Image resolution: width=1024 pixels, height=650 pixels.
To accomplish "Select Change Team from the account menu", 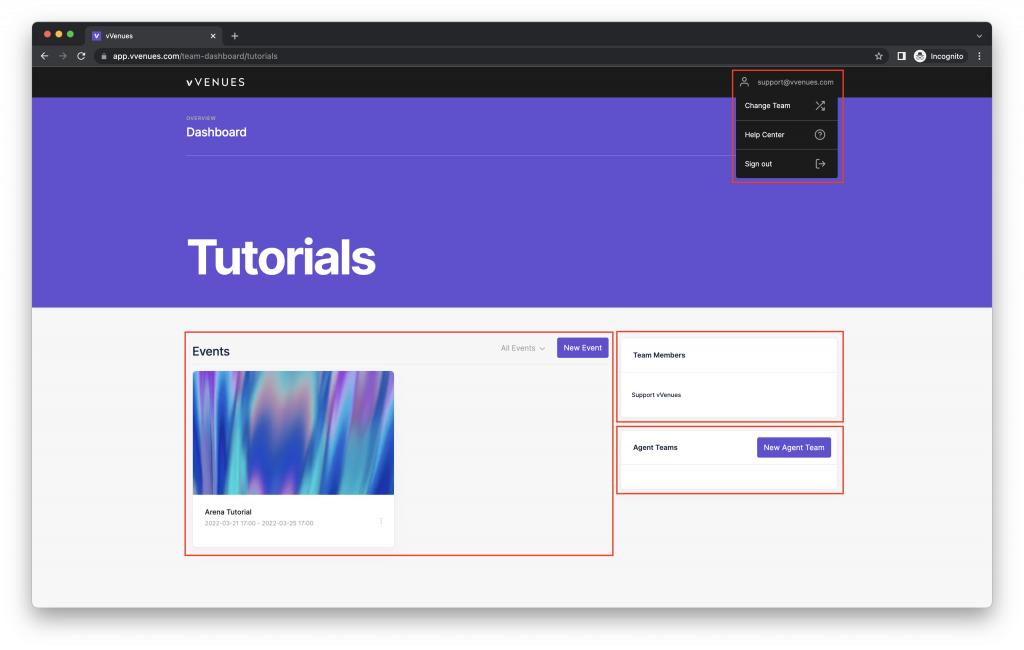I will point(786,106).
